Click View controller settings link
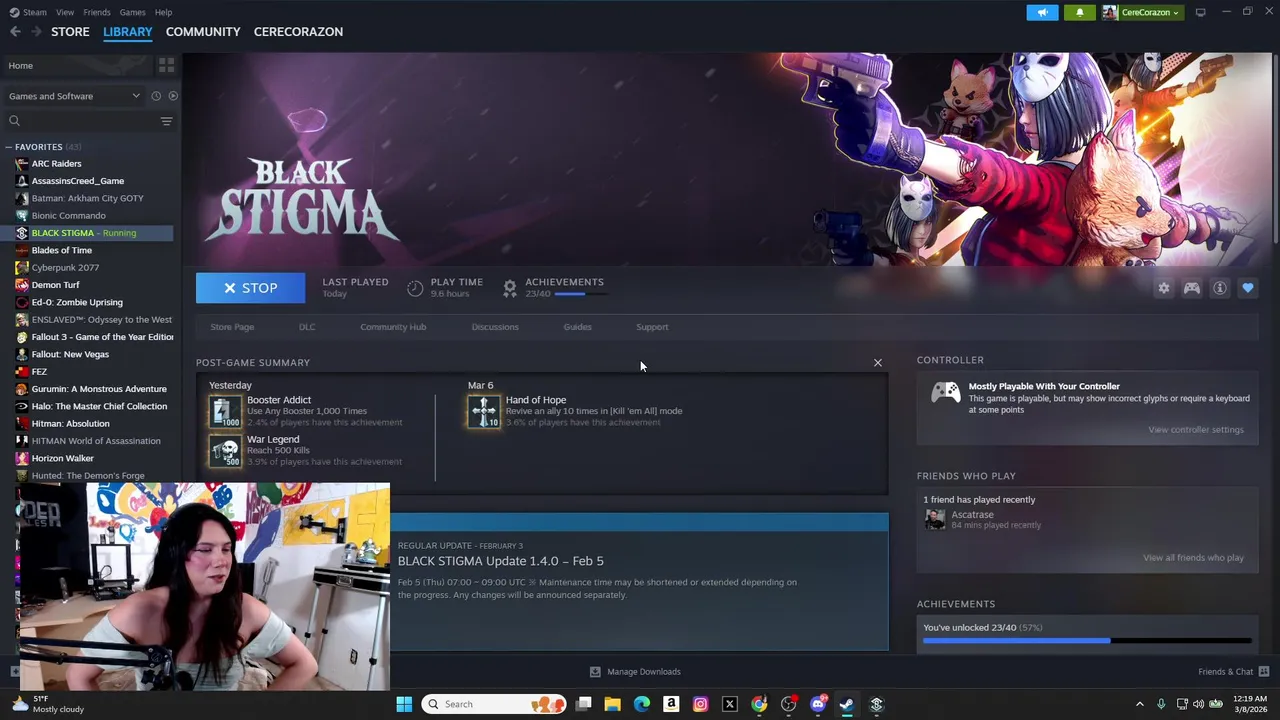 point(1195,430)
